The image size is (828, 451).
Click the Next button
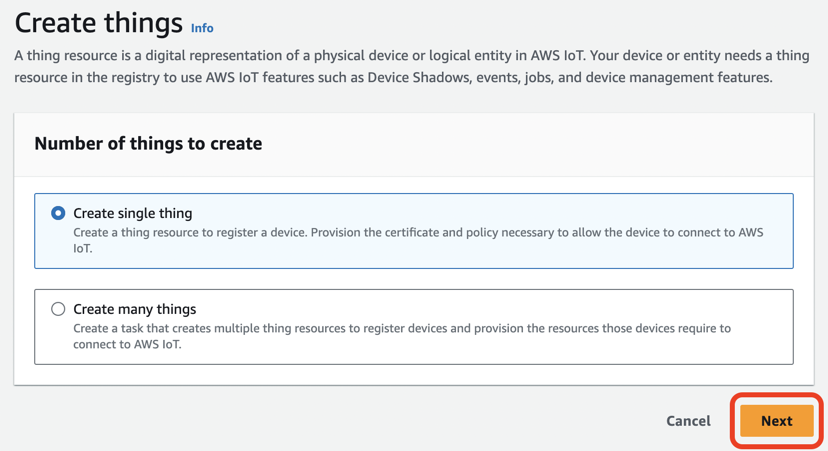(776, 421)
